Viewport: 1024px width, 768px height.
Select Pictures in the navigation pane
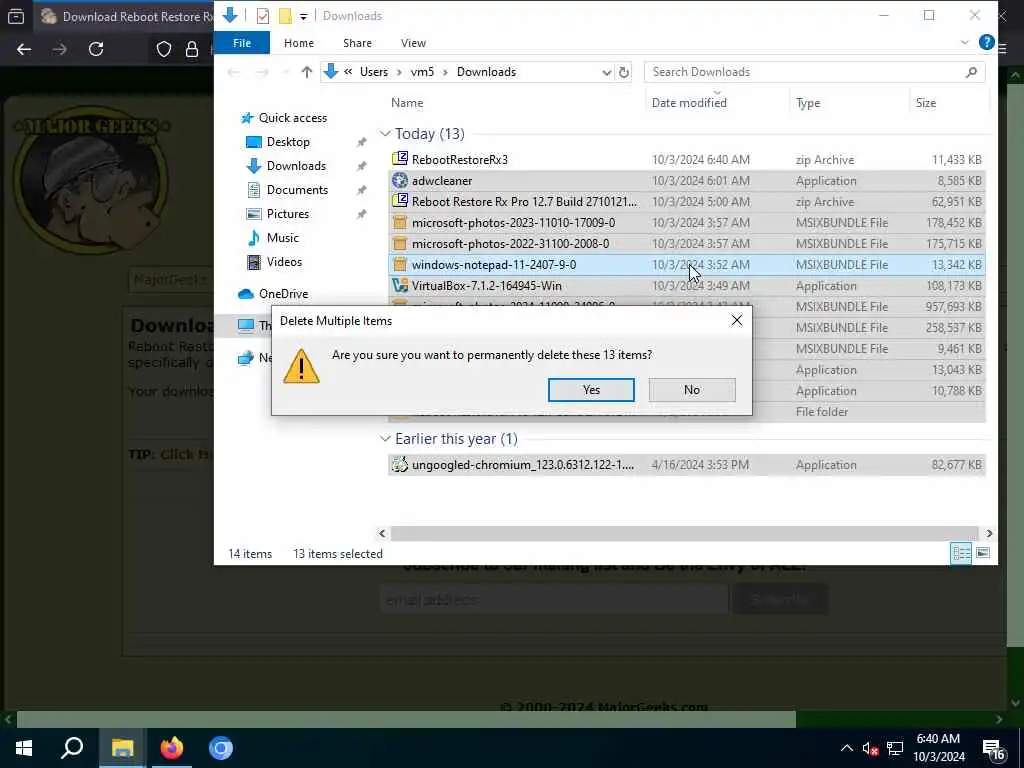tap(288, 214)
